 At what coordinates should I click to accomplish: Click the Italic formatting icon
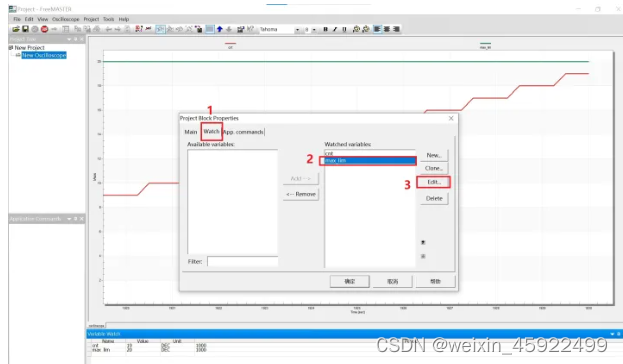(335, 29)
